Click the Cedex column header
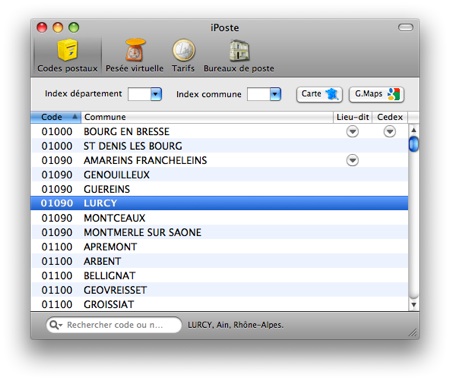 (390, 117)
